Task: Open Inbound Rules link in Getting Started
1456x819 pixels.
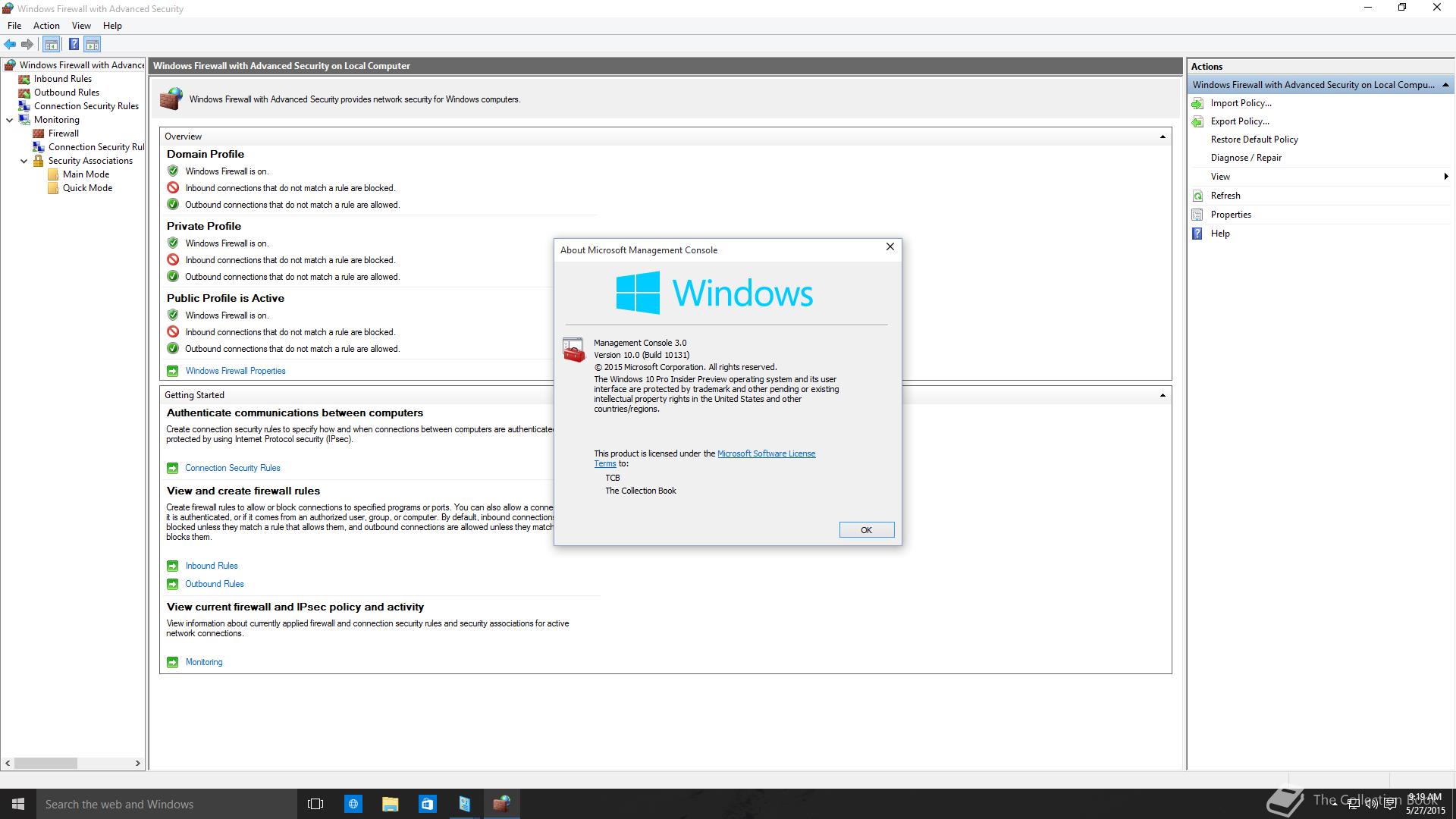Action: pyautogui.click(x=212, y=566)
